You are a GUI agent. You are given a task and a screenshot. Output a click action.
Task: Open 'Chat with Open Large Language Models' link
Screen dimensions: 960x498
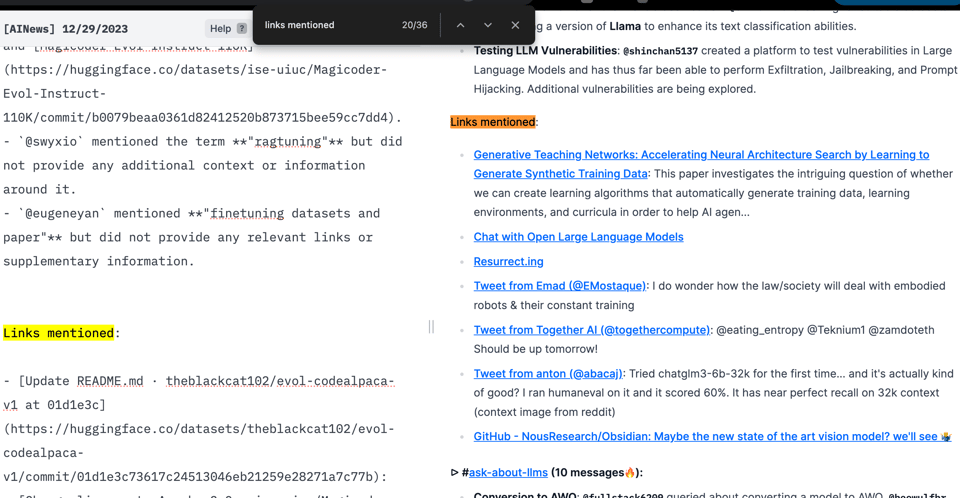[x=578, y=237]
